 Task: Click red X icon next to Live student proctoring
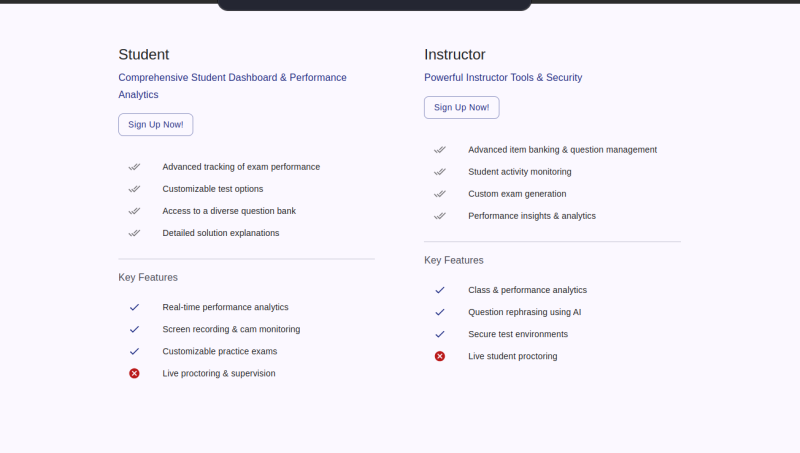point(440,356)
